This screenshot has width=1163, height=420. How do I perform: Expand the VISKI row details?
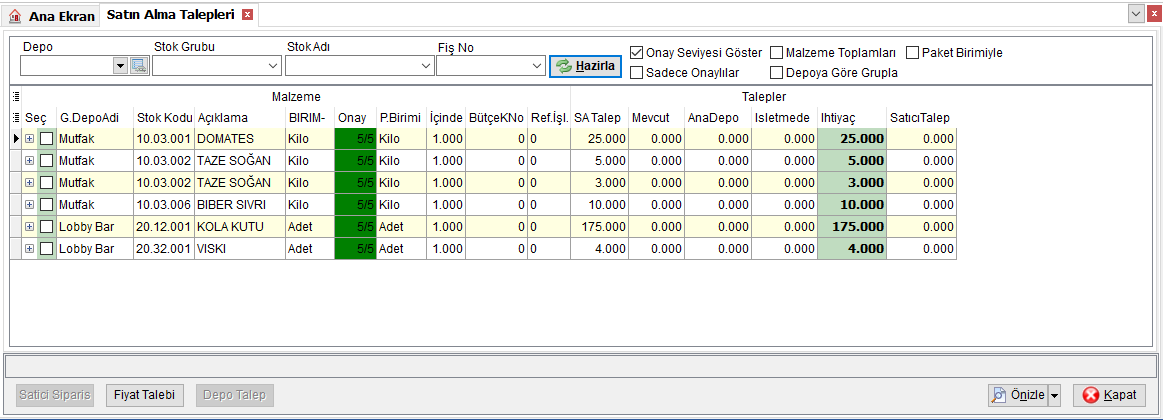(30, 249)
